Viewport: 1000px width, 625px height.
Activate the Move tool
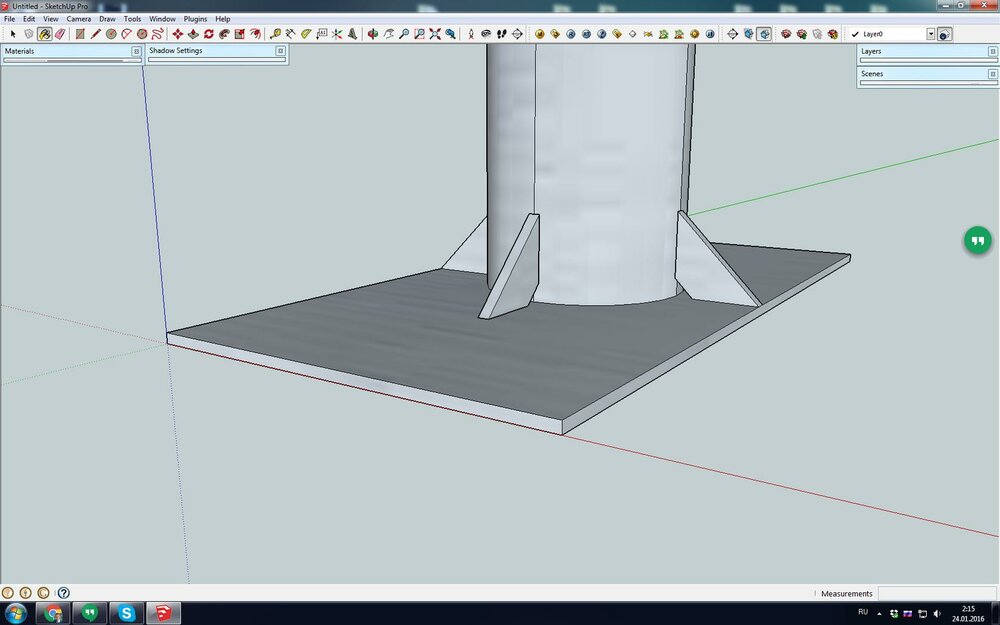click(177, 34)
